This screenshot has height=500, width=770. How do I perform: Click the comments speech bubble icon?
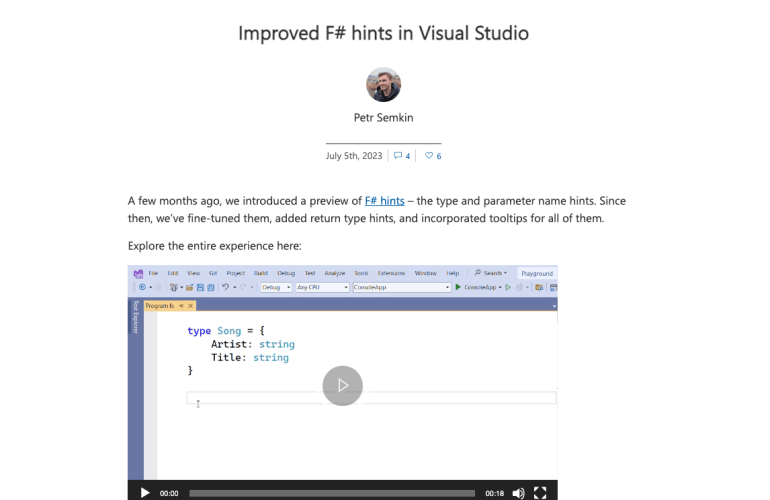click(x=398, y=156)
